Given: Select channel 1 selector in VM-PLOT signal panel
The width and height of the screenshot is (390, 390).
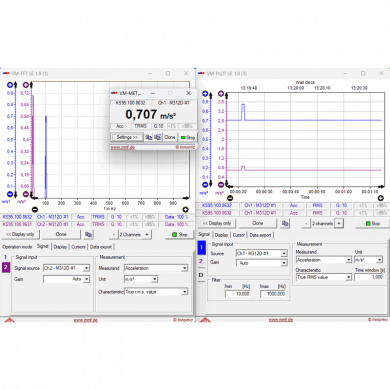Looking at the screenshot, I should tap(202, 248).
